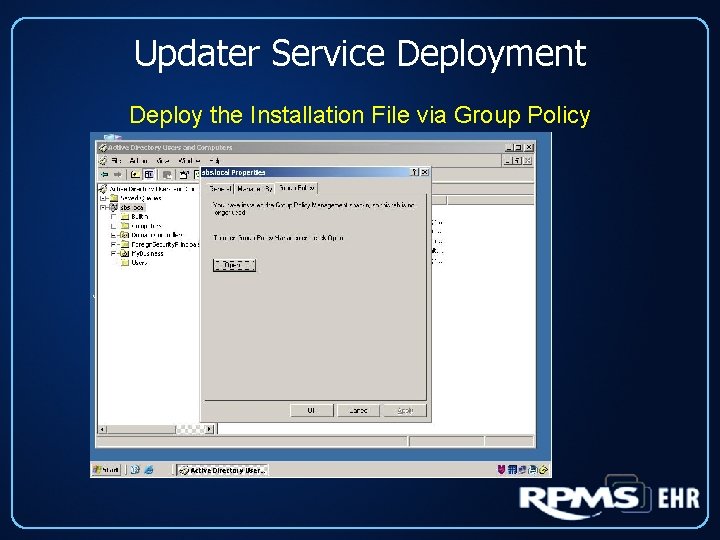The image size is (720, 540).
Task: Click the Windows Start button
Action: point(106,470)
